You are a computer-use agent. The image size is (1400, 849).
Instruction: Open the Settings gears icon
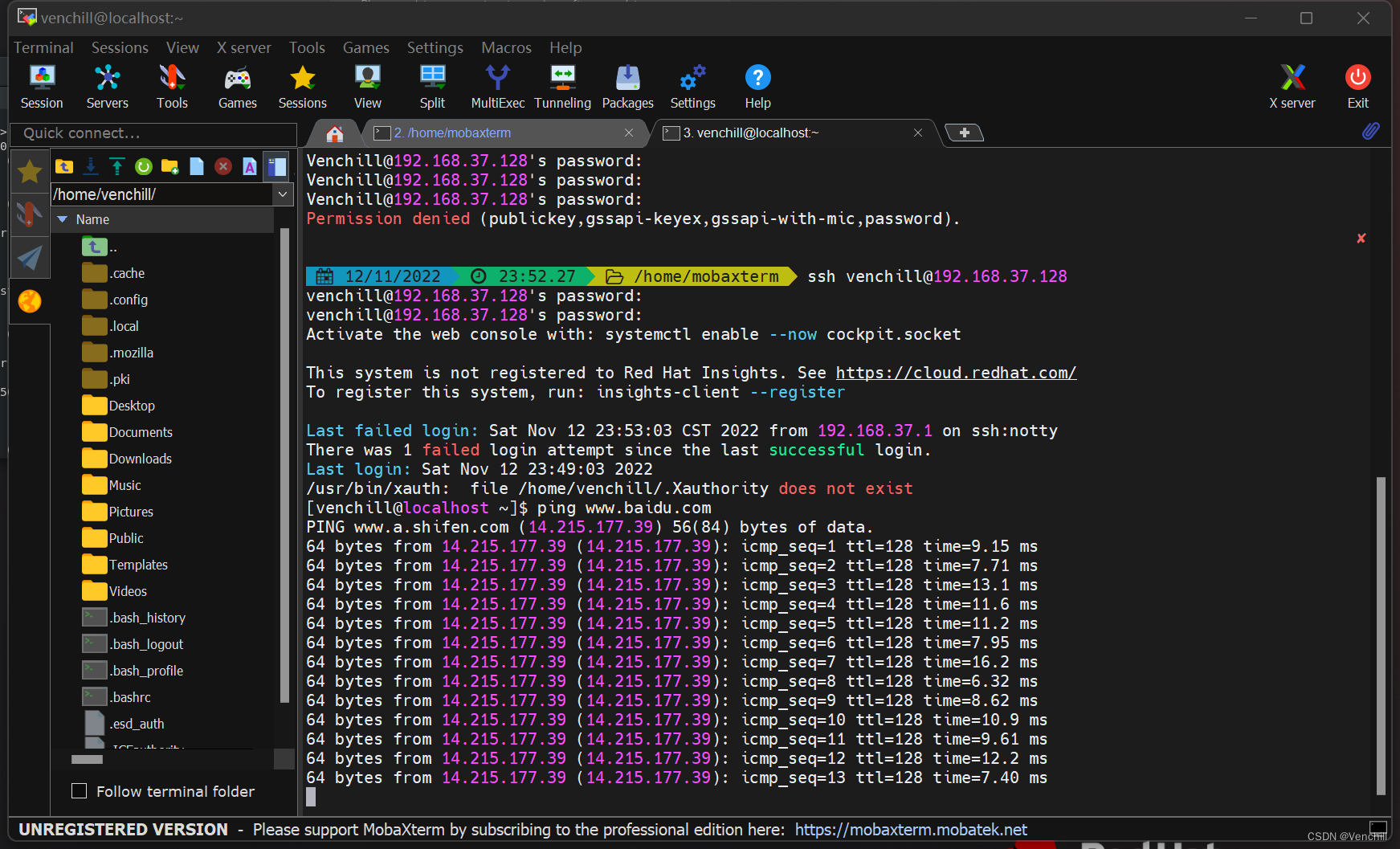[x=693, y=87]
